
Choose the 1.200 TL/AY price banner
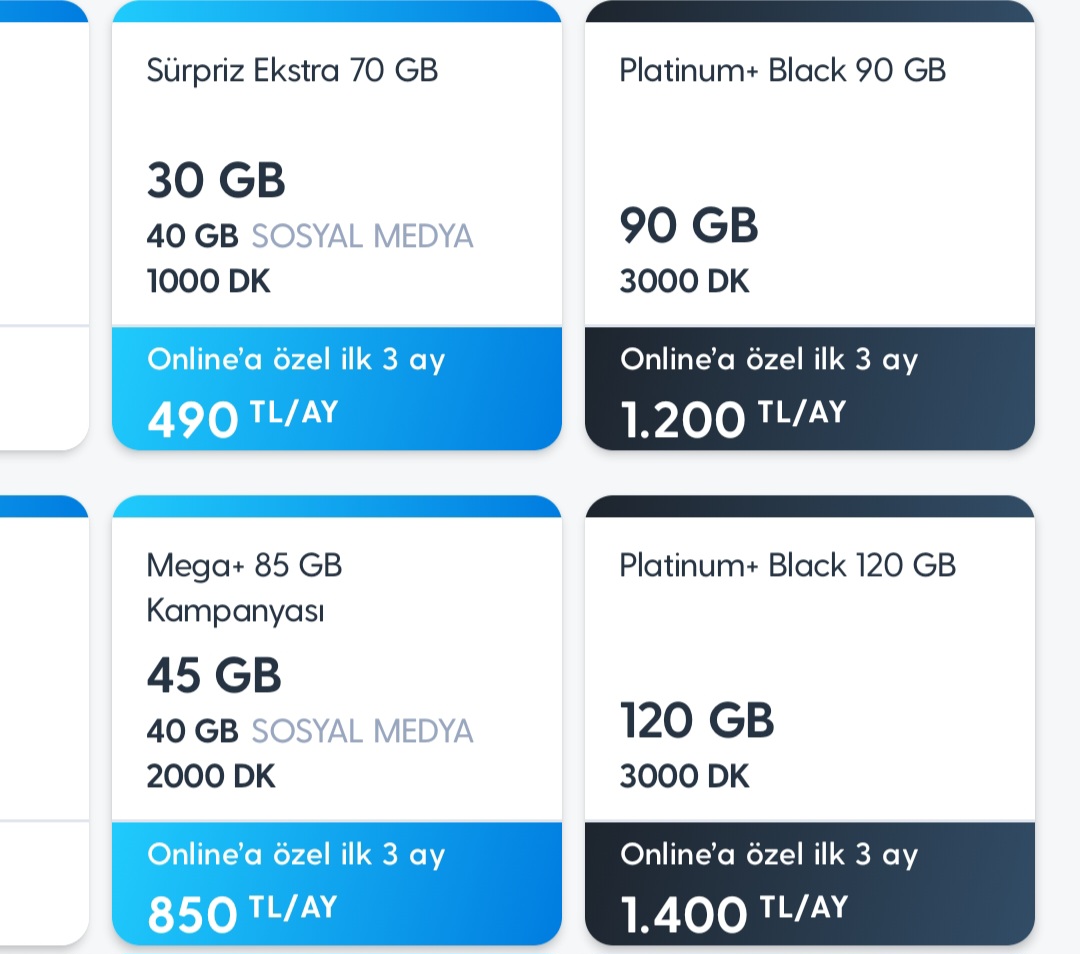click(x=809, y=388)
